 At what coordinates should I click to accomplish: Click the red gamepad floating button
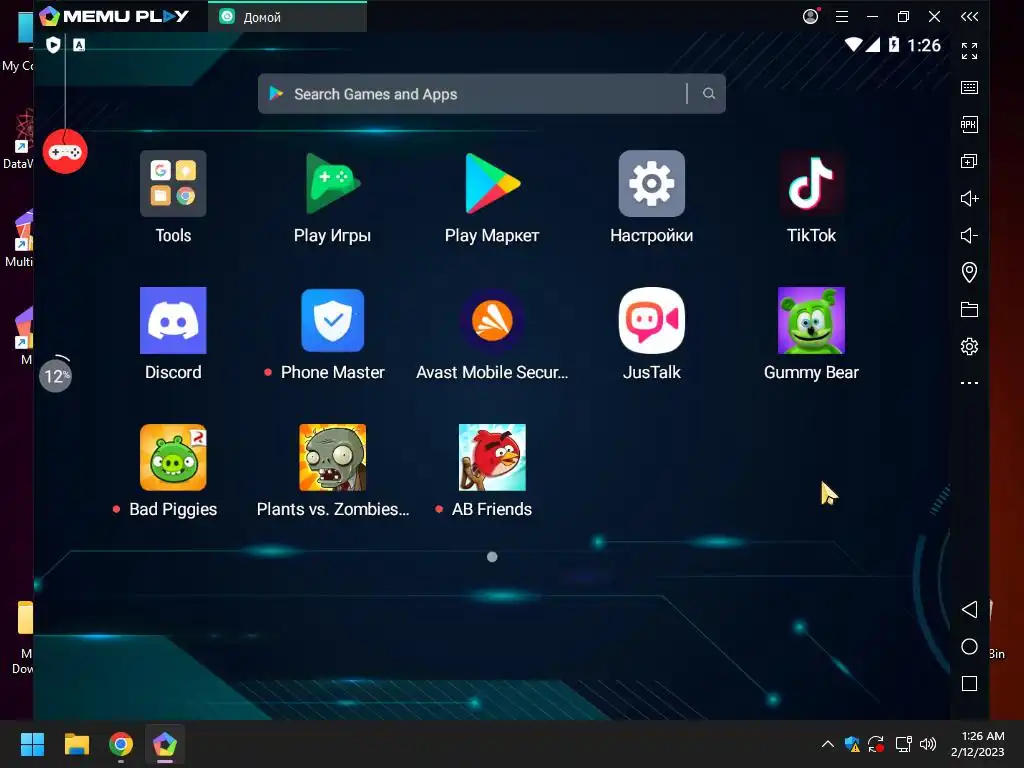point(65,152)
